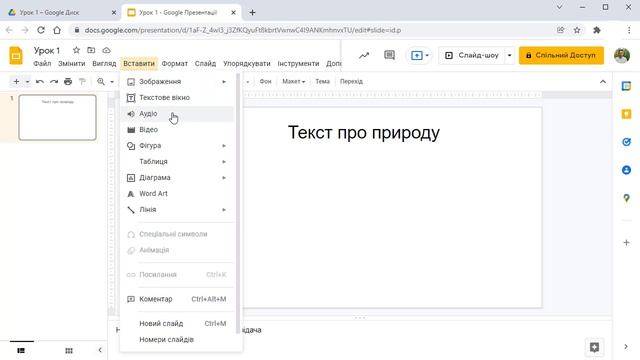Open the Упорядкувати menu
This screenshot has height=360, width=640.
[x=247, y=64]
